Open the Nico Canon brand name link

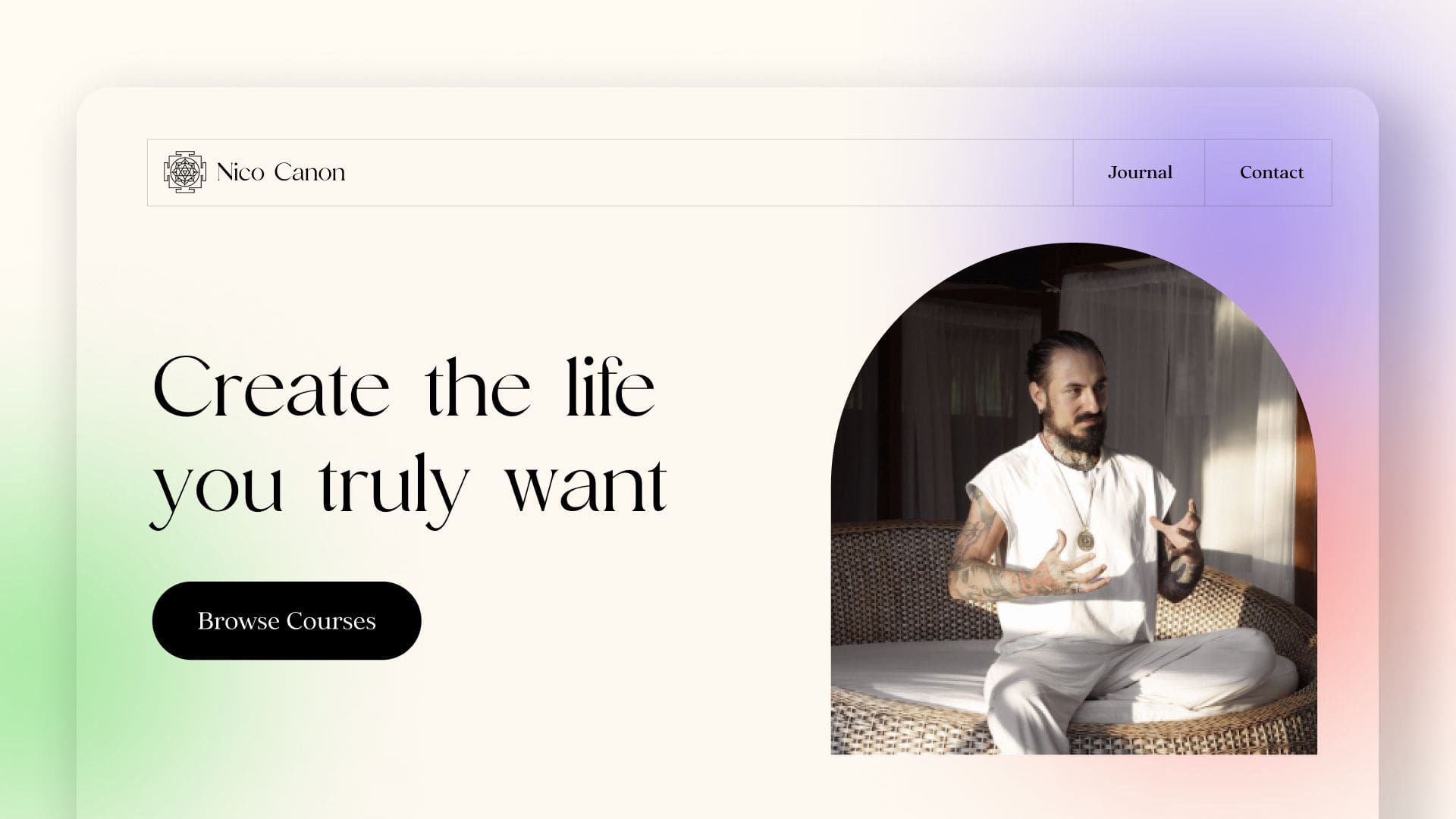pyautogui.click(x=281, y=172)
